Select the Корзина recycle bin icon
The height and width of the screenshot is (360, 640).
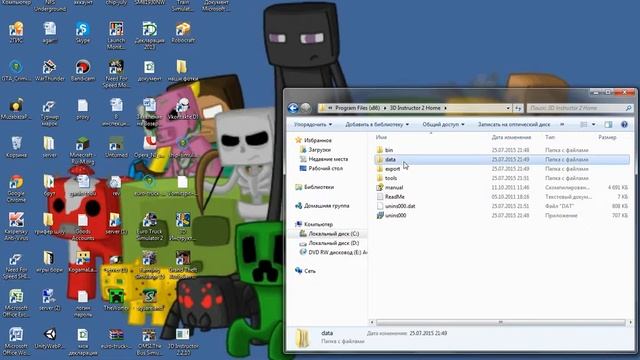[16, 147]
